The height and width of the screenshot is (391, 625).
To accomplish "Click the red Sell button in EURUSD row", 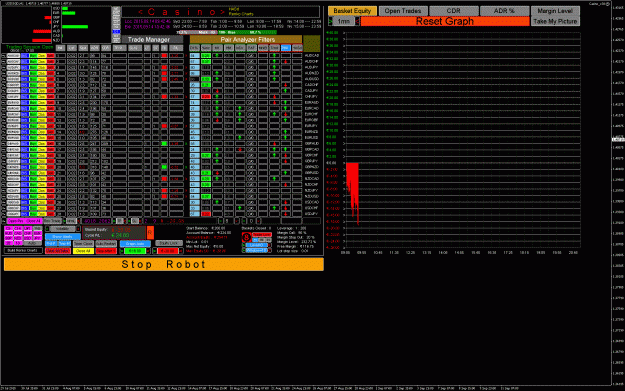I will tap(50, 138).
